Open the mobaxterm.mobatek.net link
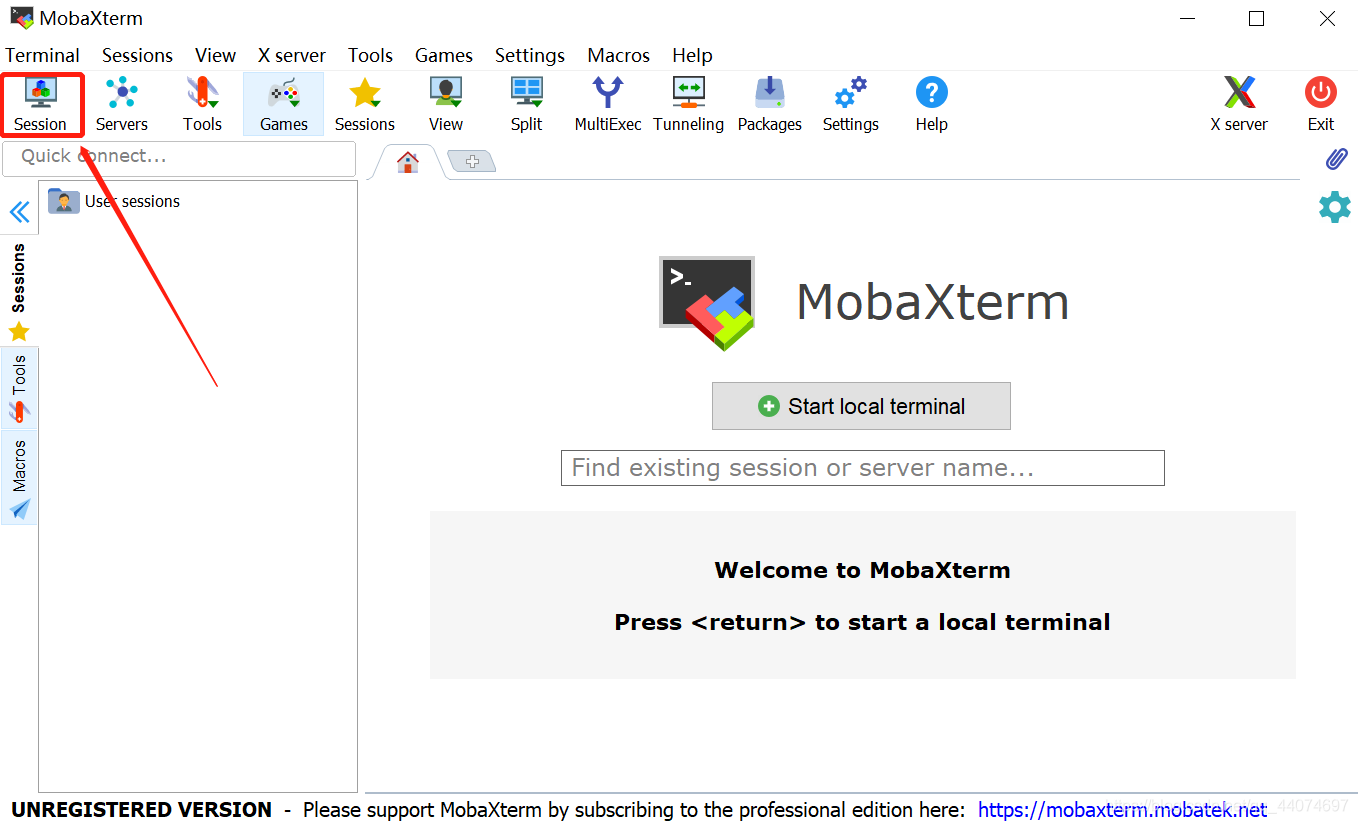The image size is (1358, 824). coord(1122,809)
